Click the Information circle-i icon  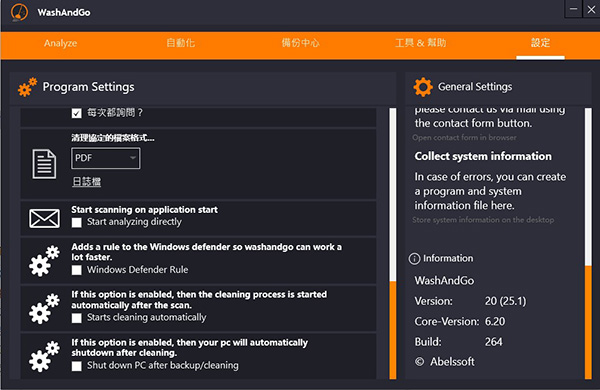(414, 259)
